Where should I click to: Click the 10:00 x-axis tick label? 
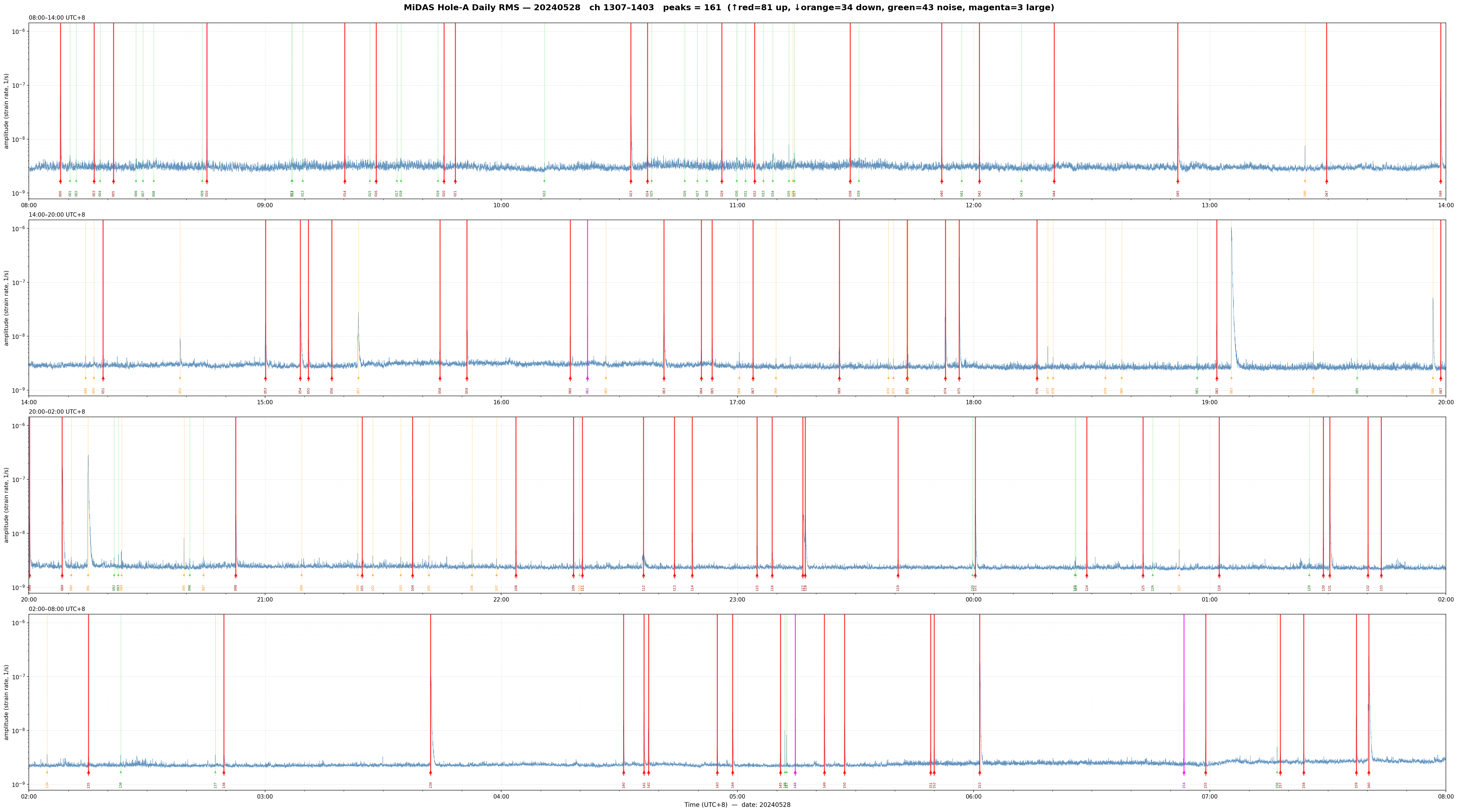[501, 205]
